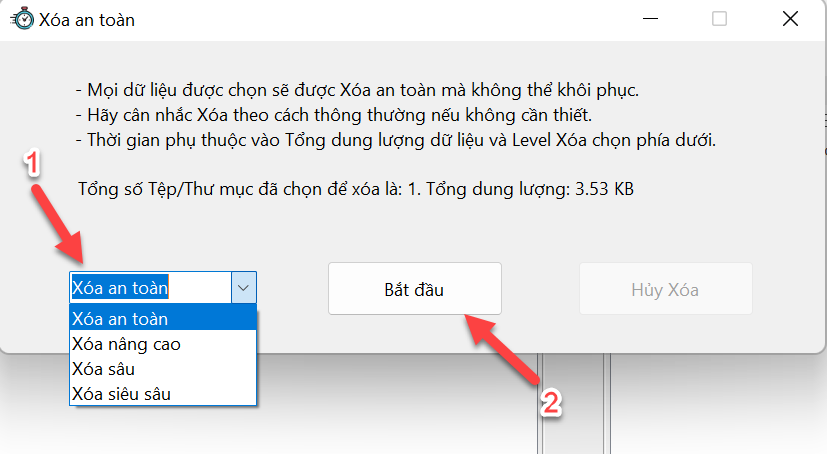Click the Tổng dung lượng 3.53 KB line
The height and width of the screenshot is (454, 827).
coord(356,189)
